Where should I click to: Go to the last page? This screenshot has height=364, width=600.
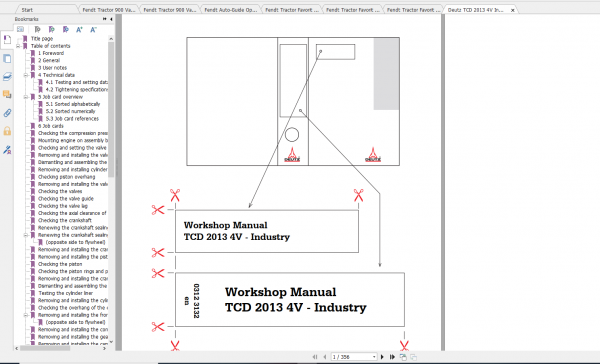[x=392, y=357]
